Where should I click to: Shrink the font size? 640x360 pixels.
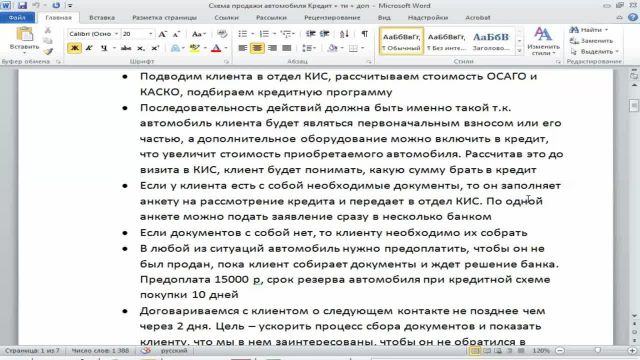click(176, 34)
